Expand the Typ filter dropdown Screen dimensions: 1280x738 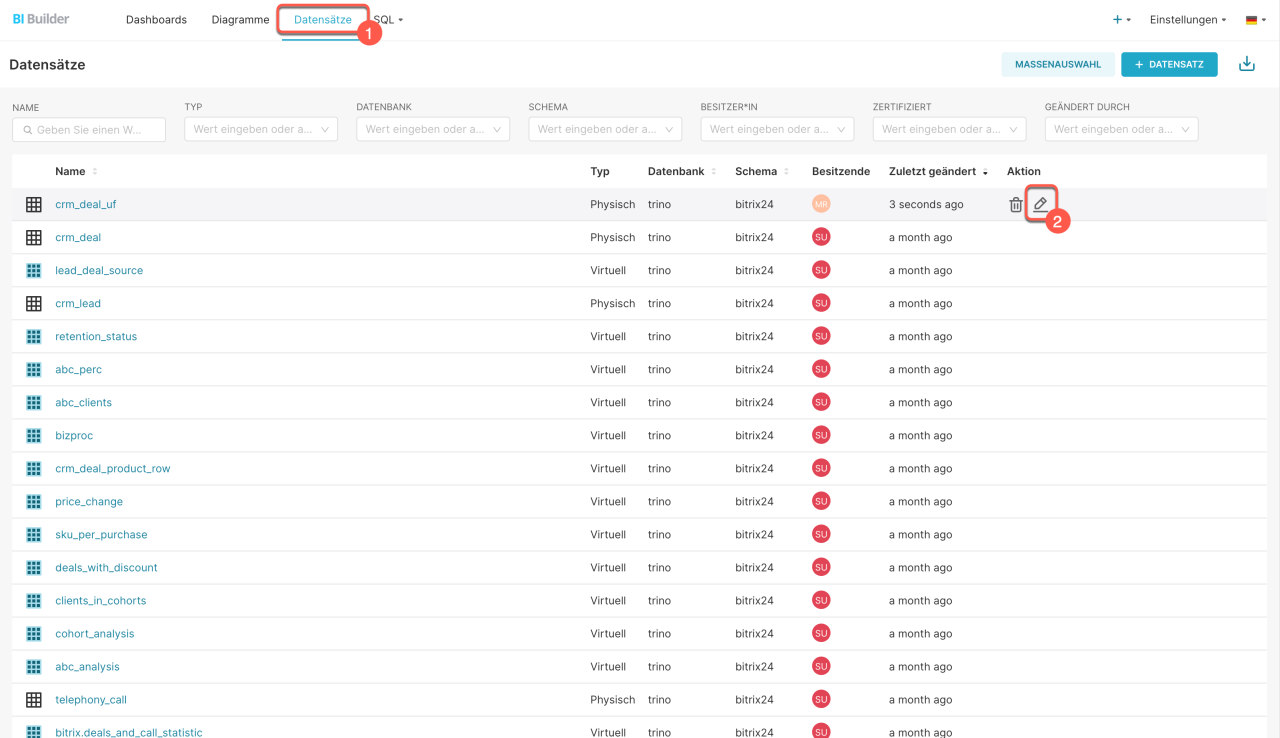[x=261, y=129]
